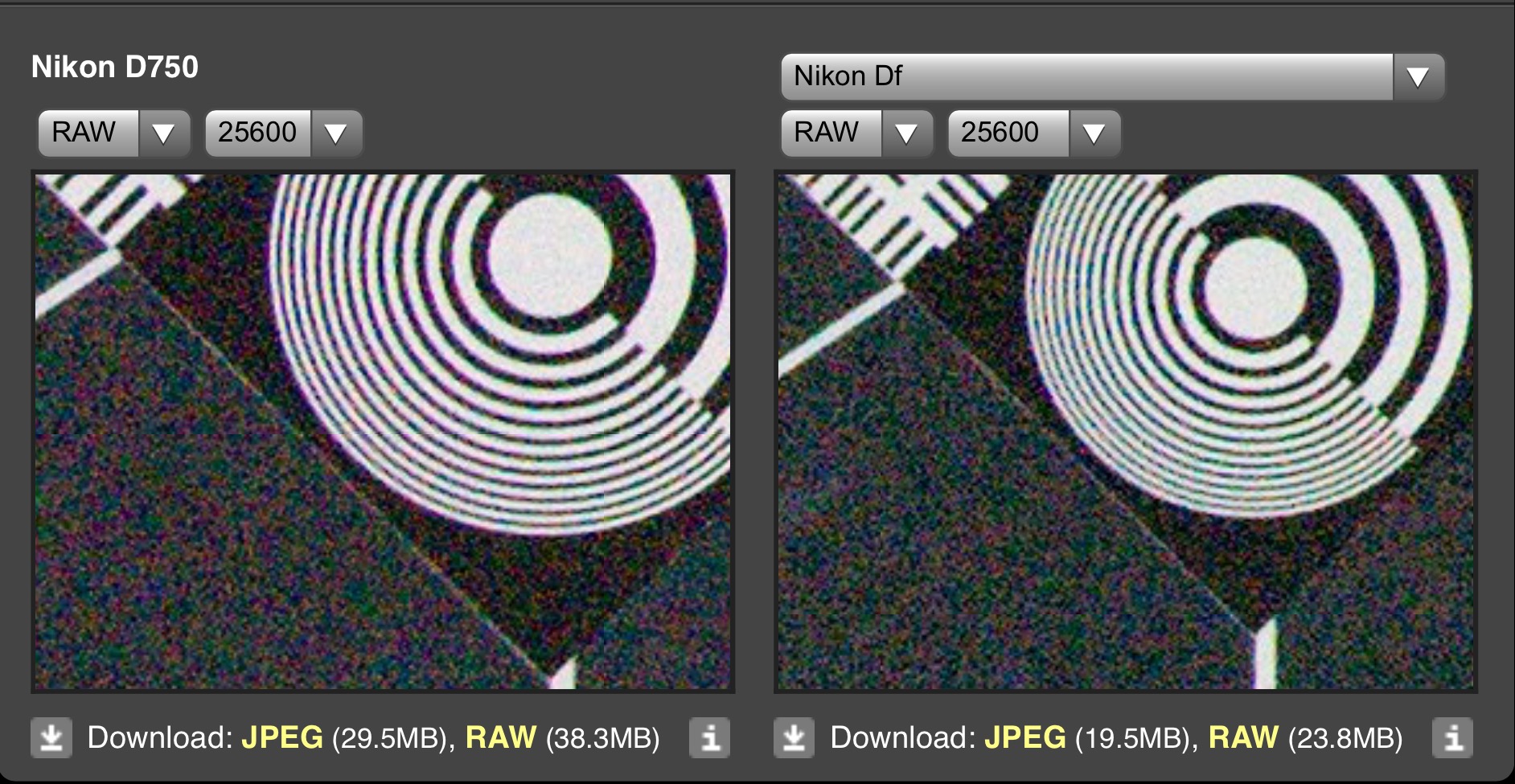Click the Nikon Df test chart image

coord(1125,432)
